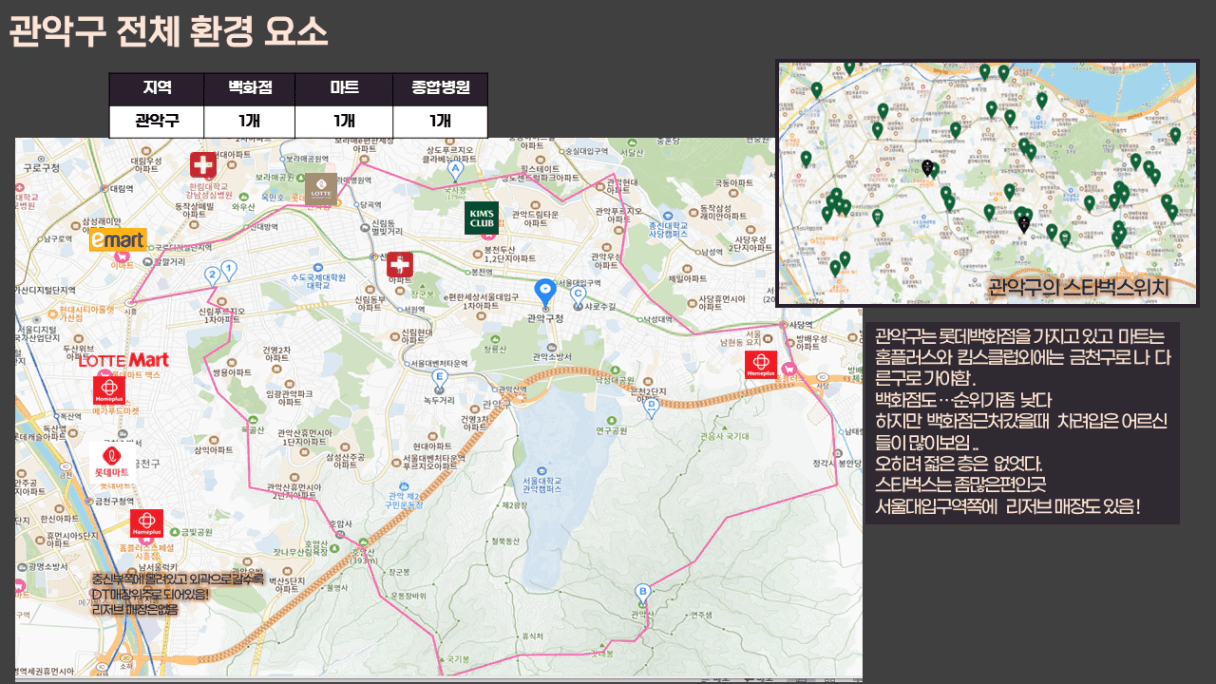Click the note line 백화점도…순위가좀 낮다

[963, 400]
